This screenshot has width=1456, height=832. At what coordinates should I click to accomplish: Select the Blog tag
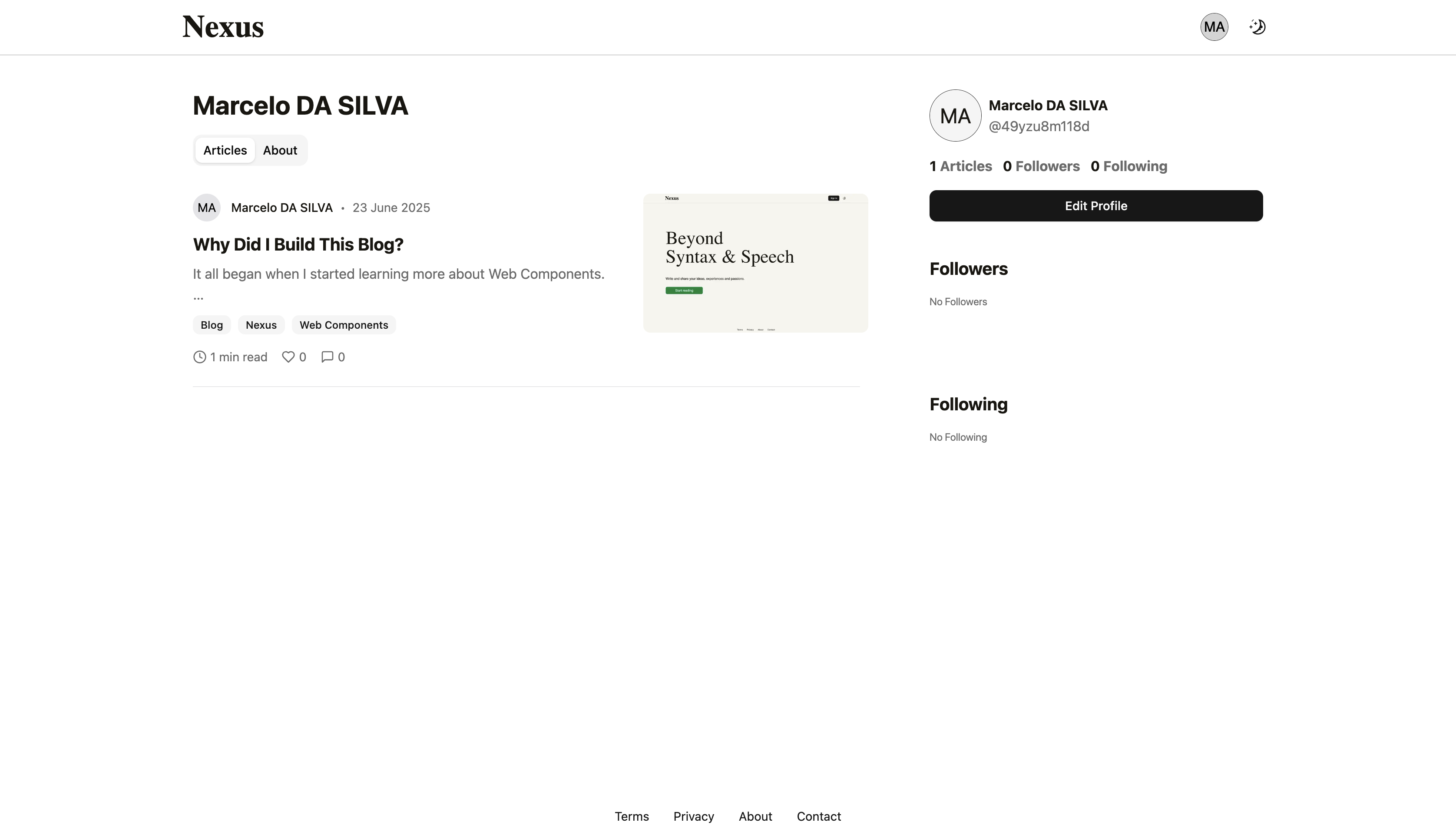click(212, 325)
